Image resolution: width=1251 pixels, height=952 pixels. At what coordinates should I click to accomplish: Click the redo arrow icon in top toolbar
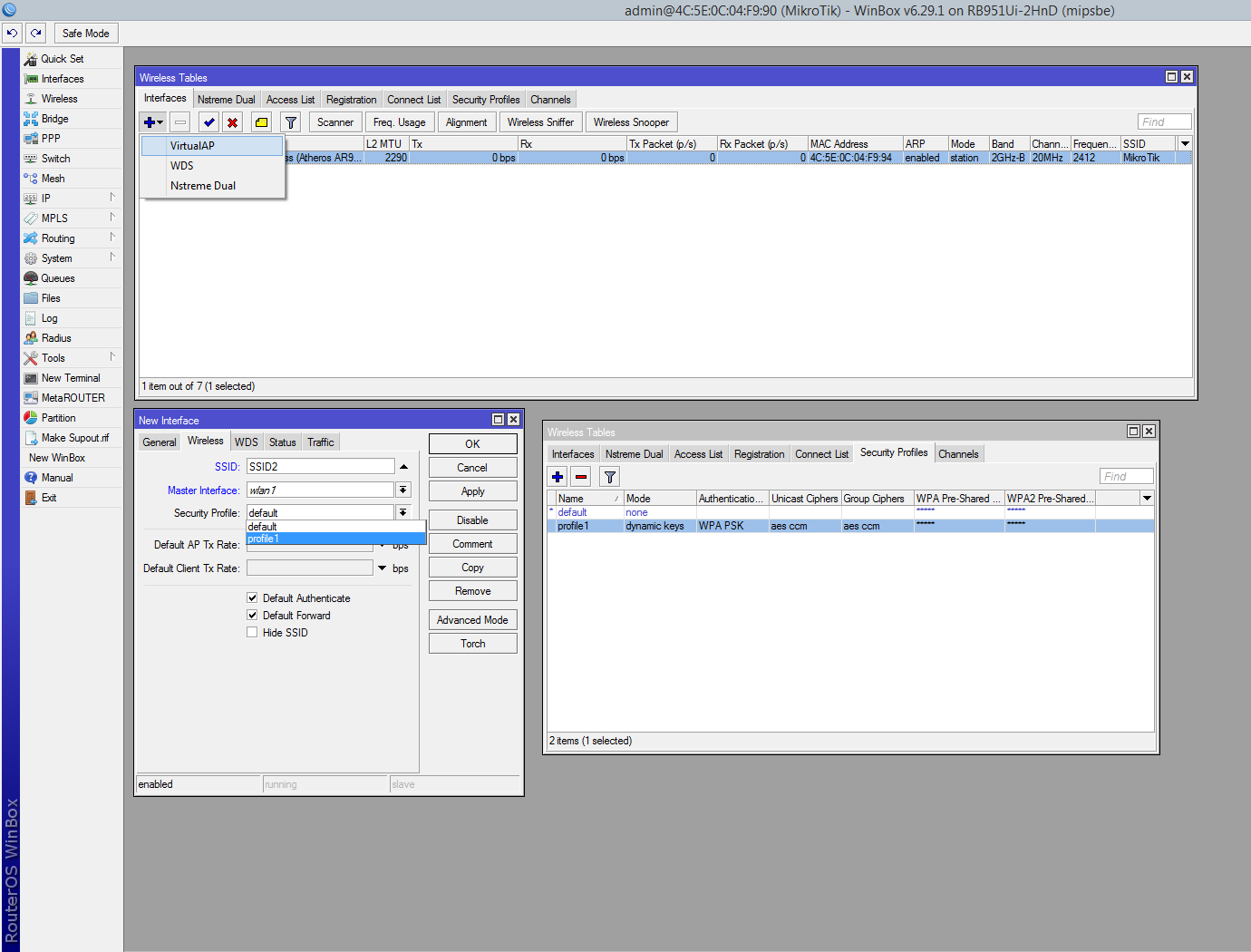tap(35, 33)
